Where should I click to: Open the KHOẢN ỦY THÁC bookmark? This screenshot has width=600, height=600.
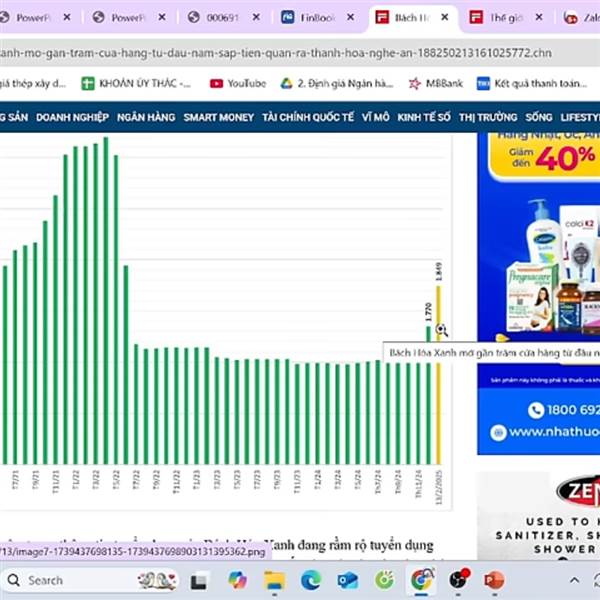(x=136, y=83)
